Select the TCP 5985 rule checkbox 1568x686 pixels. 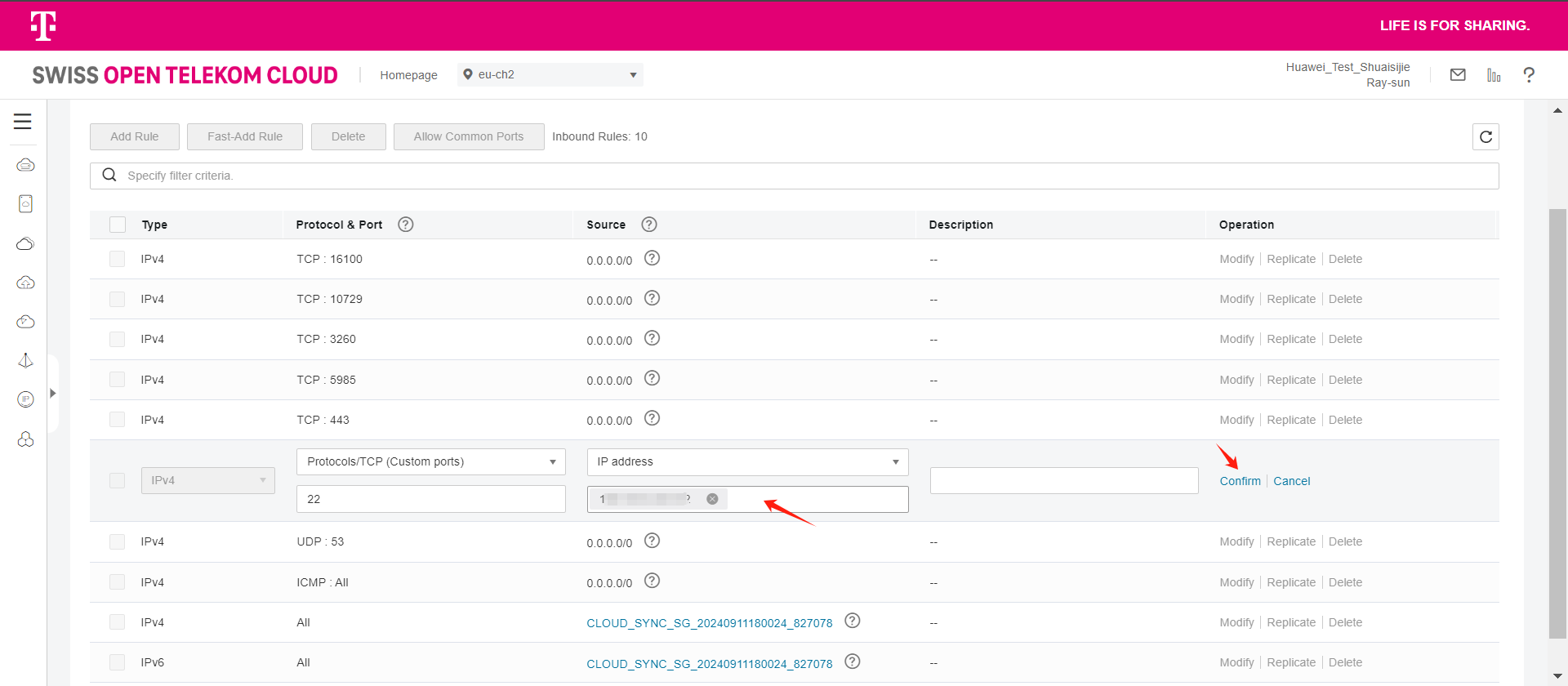tap(118, 380)
